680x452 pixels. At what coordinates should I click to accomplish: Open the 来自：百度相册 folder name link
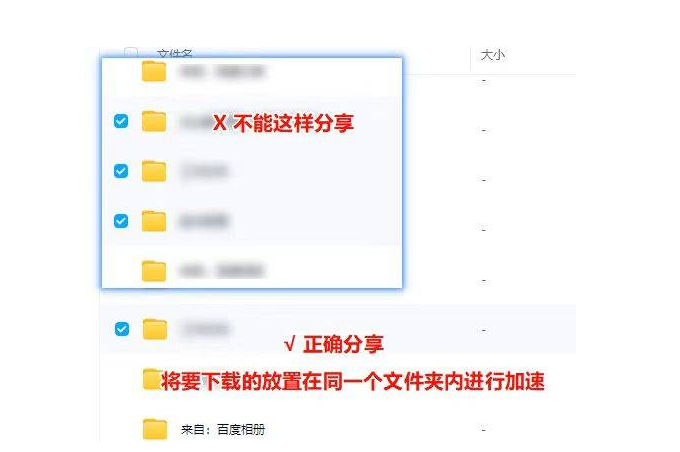click(223, 429)
